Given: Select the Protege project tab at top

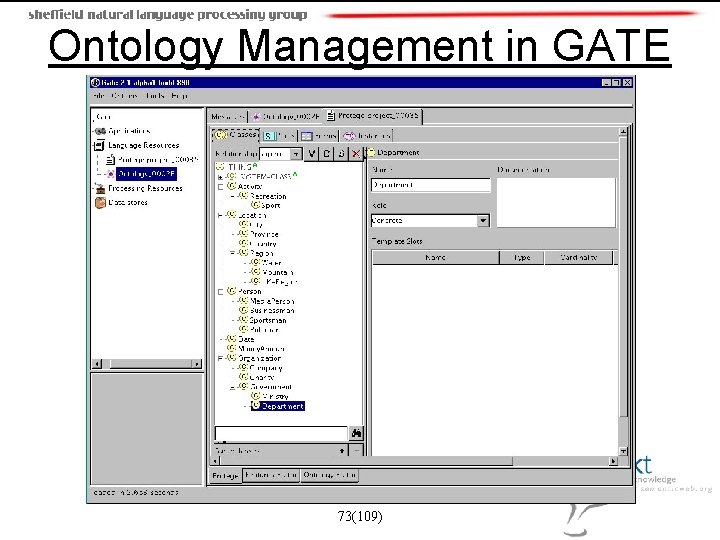Looking at the screenshot, I should tap(373, 116).
